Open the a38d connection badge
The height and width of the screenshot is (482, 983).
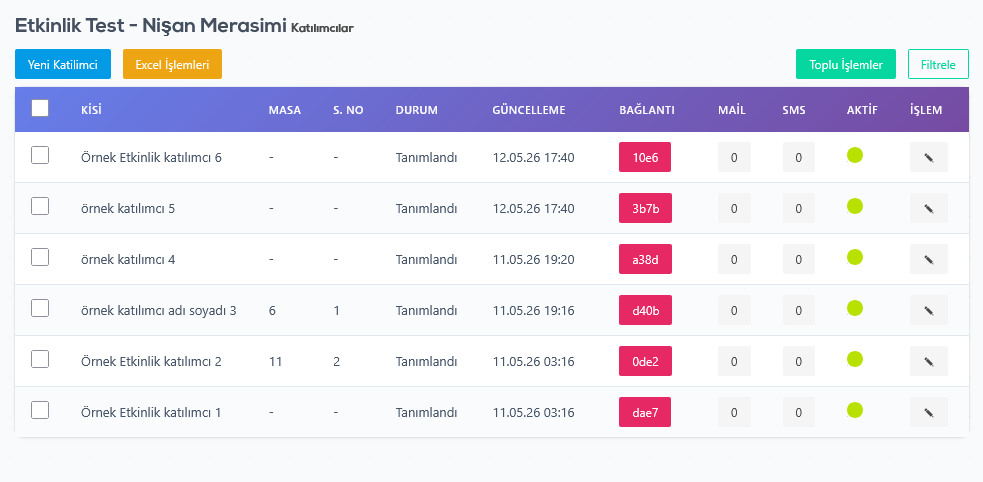(x=645, y=259)
